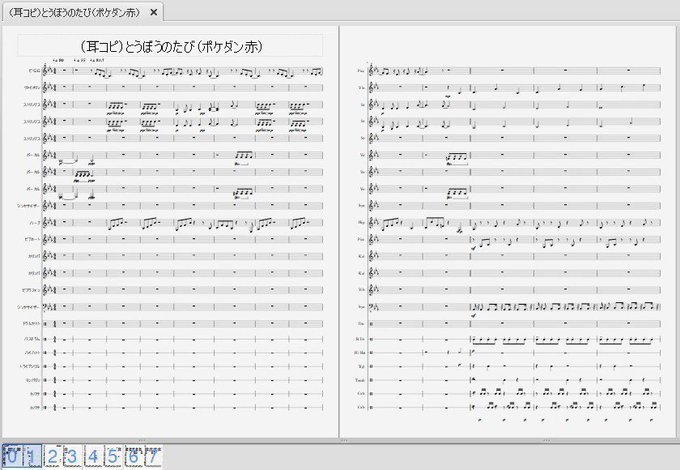The height and width of the screenshot is (470, 680).
Task: Click the score title text (耳コピ)とうぼうのたび
Action: click(x=171, y=46)
